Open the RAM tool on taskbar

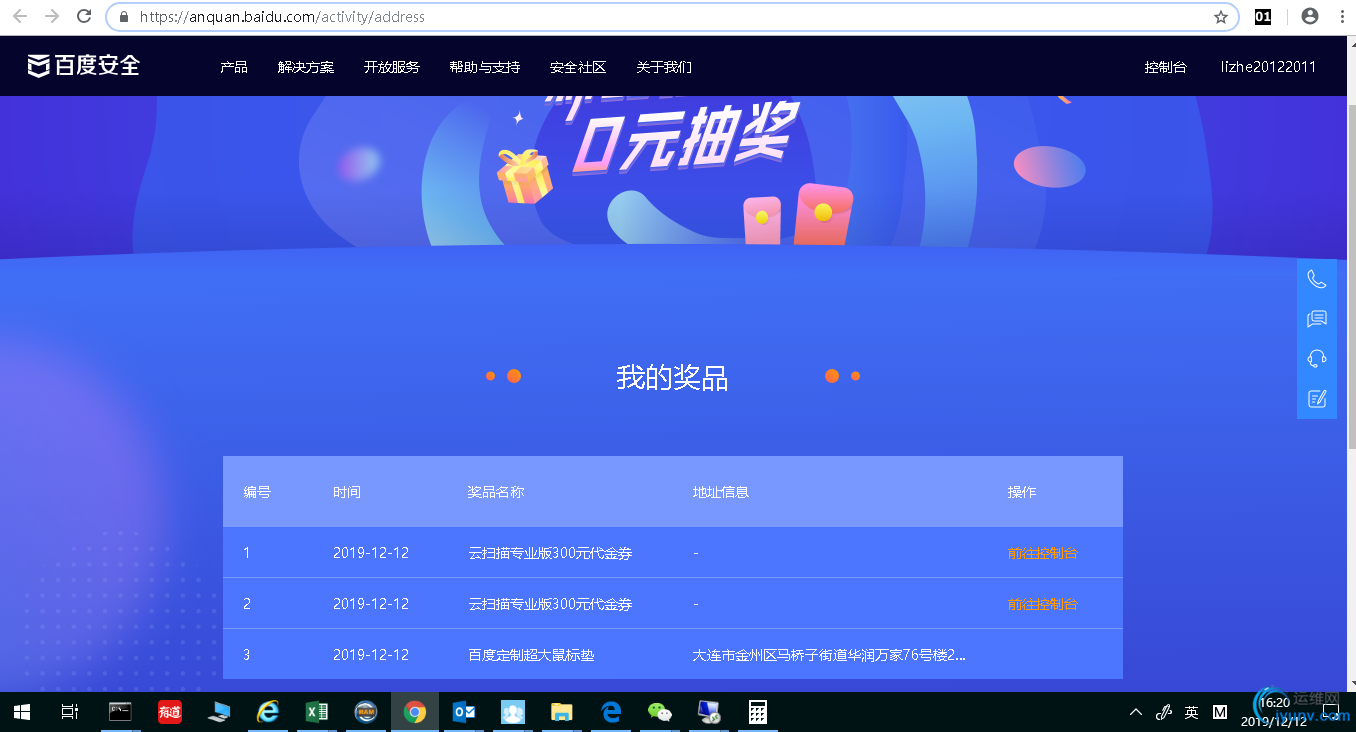(x=365, y=712)
